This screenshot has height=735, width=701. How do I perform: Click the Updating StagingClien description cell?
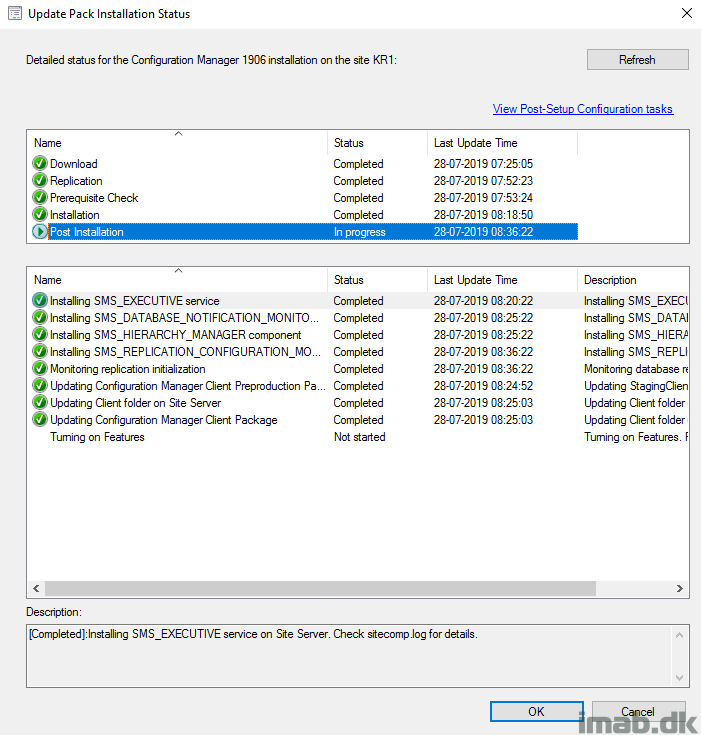tap(636, 385)
